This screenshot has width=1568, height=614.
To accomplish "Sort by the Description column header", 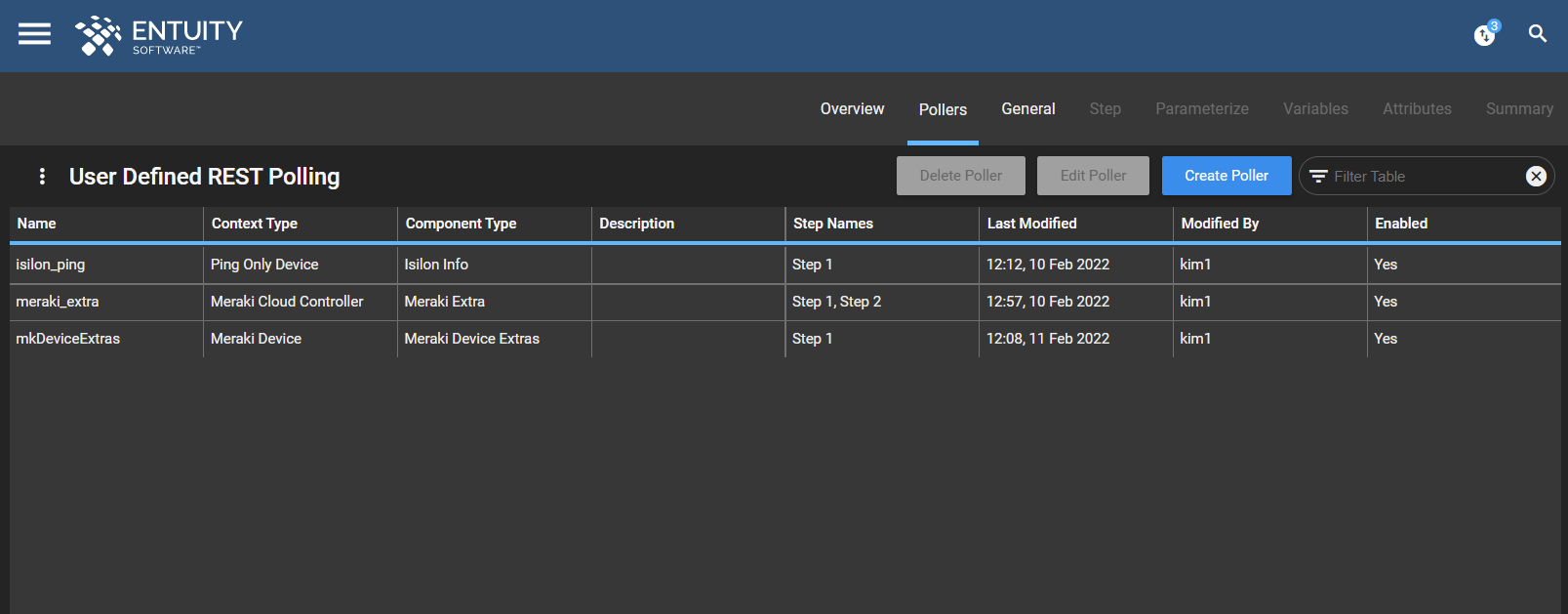I will click(x=688, y=224).
